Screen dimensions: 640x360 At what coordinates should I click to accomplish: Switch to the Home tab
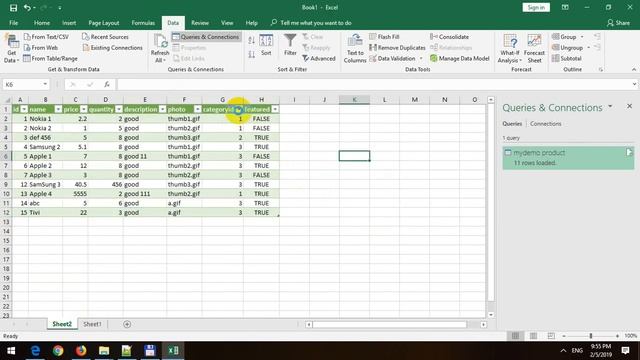[42, 23]
